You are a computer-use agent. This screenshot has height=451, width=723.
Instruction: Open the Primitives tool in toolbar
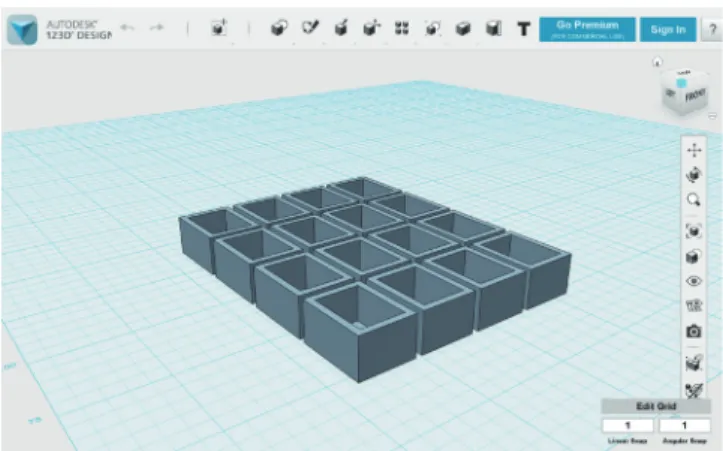(x=279, y=29)
